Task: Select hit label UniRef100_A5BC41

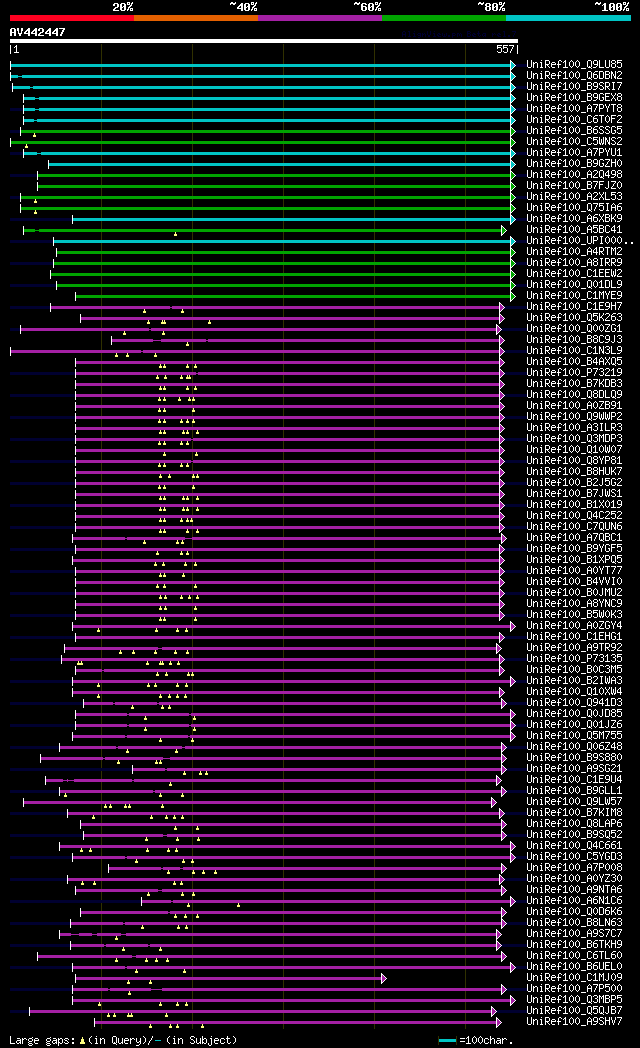Action: point(574,230)
